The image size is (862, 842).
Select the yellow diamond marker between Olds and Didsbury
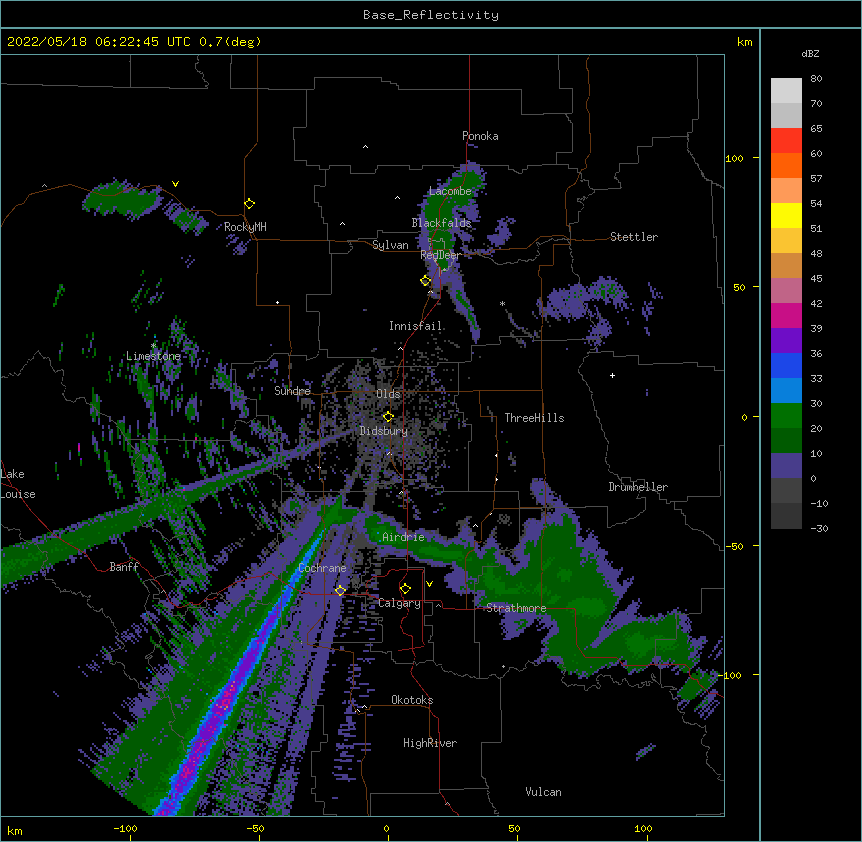tap(388, 417)
